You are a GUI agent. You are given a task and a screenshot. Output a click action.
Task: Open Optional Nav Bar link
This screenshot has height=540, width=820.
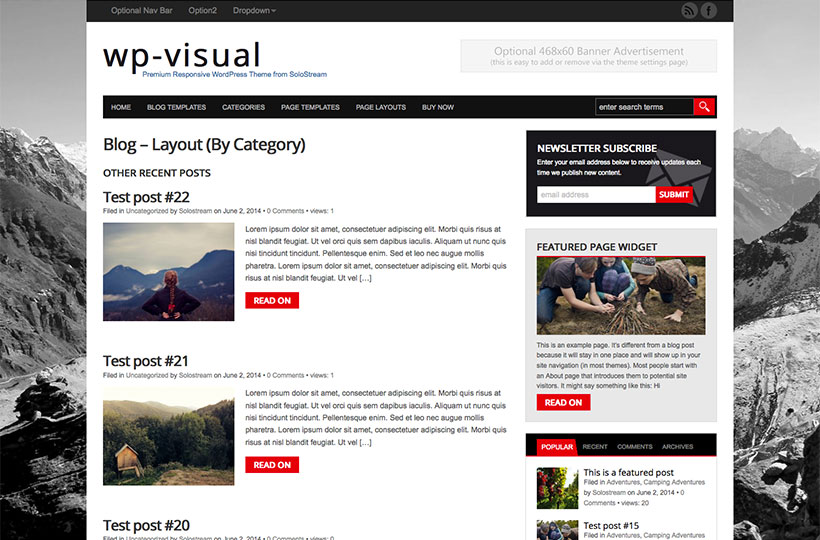141,10
